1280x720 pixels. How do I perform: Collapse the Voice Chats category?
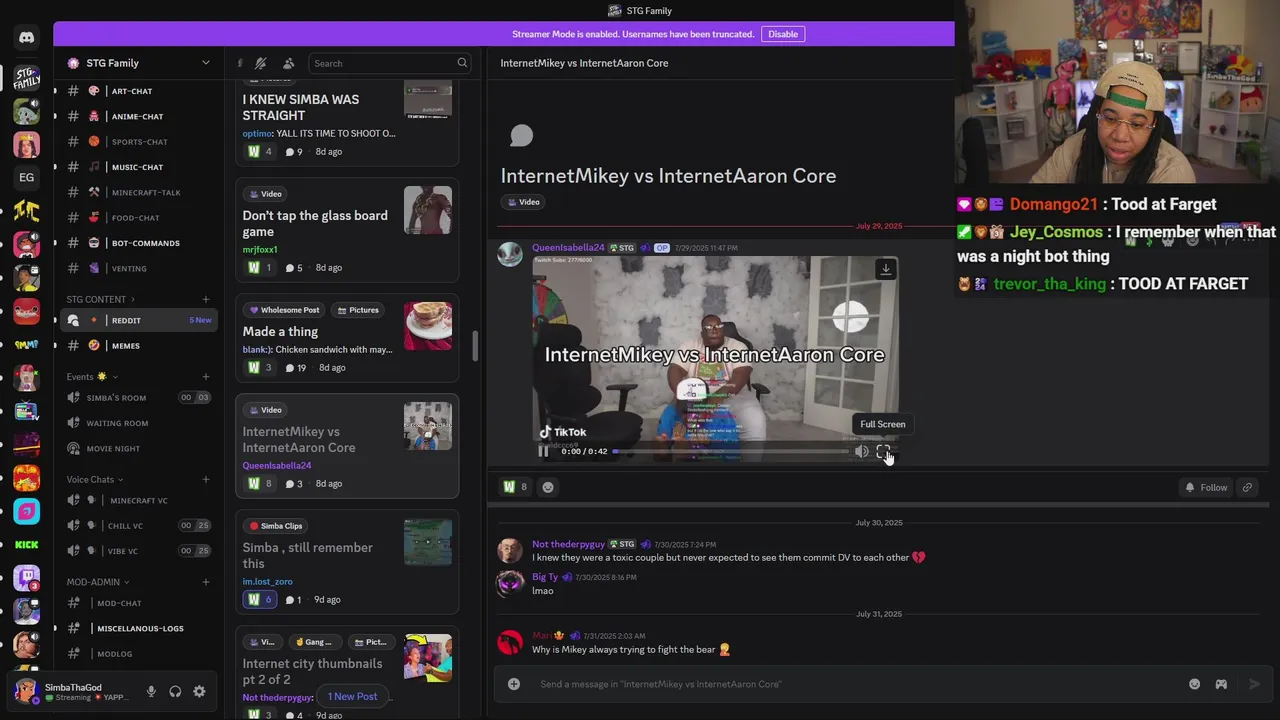[95, 479]
